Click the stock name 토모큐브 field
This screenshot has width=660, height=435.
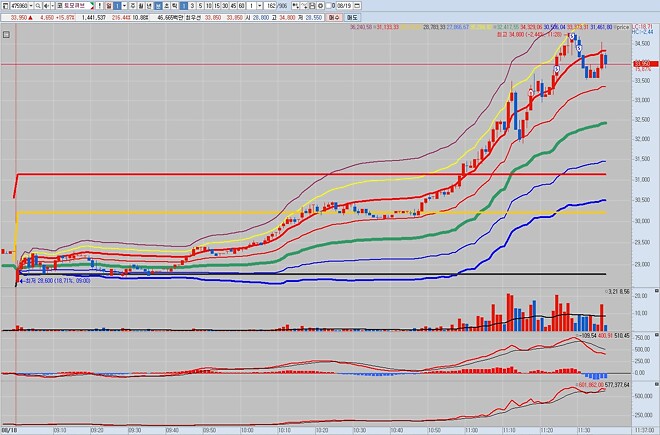click(75, 6)
